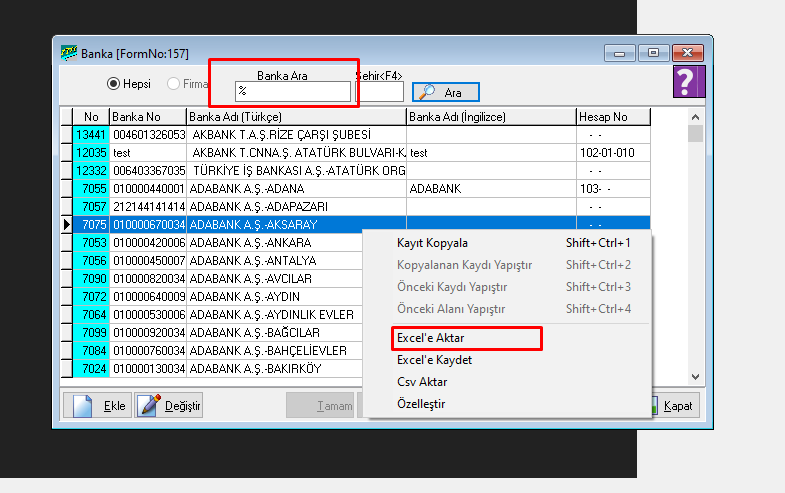Choose Önceki Kaydı Yapıştır menu entry

pyautogui.click(x=507, y=287)
